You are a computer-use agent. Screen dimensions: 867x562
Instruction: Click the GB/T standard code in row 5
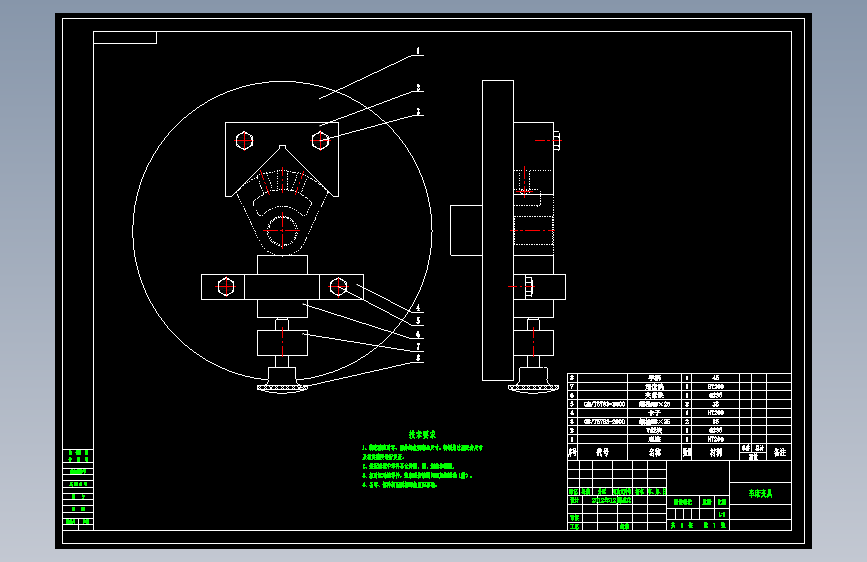(x=604, y=404)
